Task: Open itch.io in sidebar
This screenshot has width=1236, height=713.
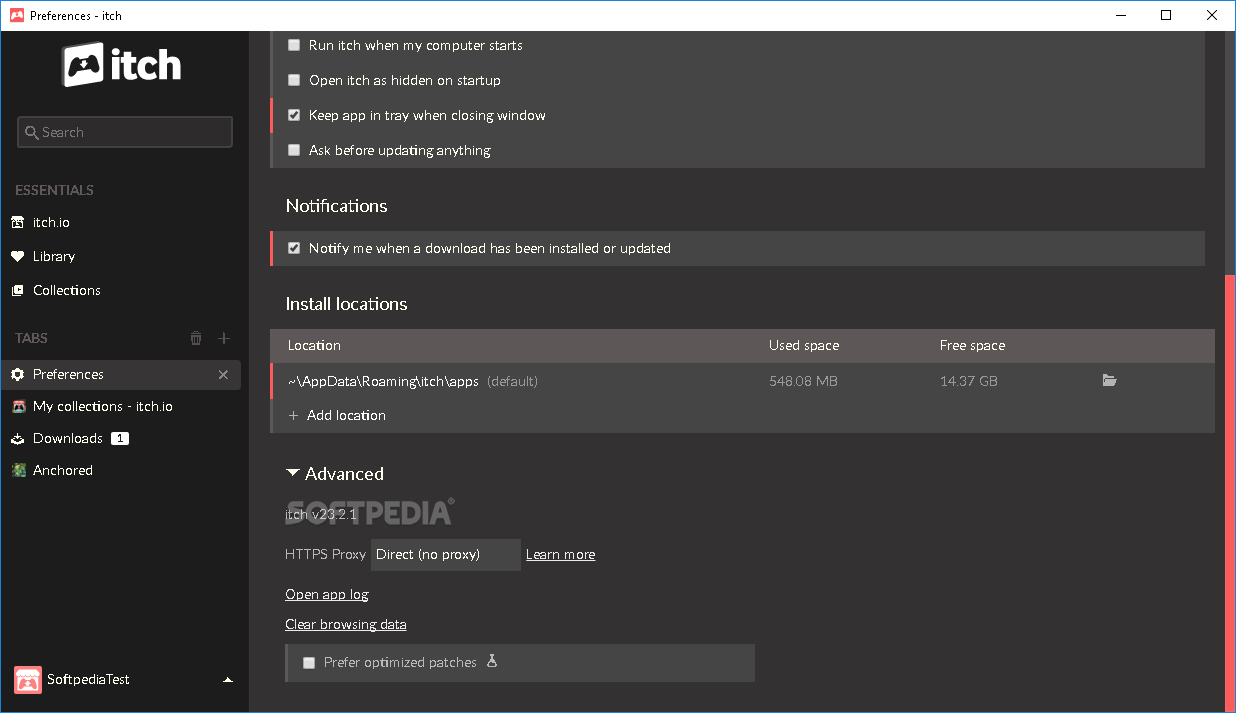Action: click(51, 222)
